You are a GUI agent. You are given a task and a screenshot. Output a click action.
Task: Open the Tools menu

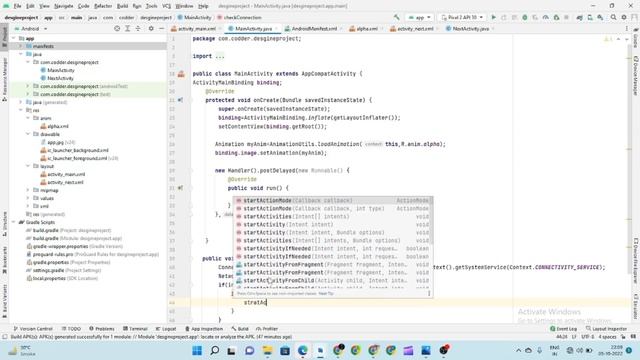point(151,6)
